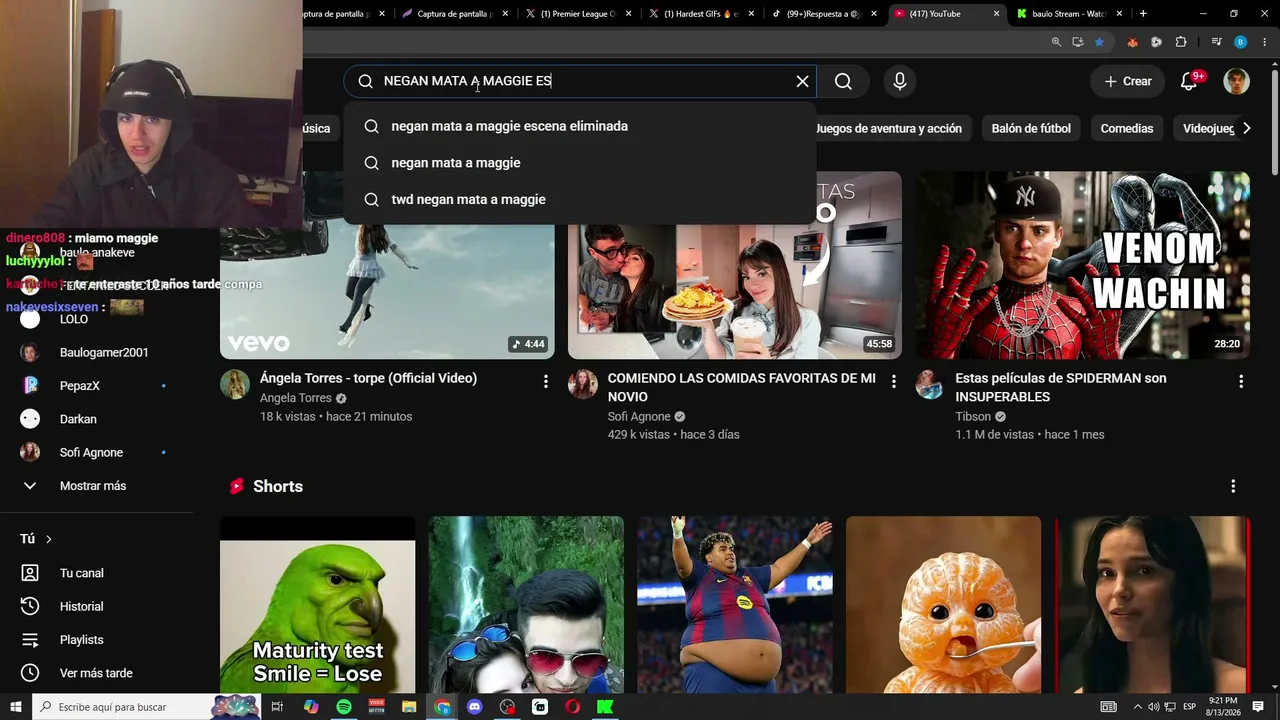The height and width of the screenshot is (720, 1280).
Task: Open VENOM WACHIN Spiderman video thumbnail
Action: pyautogui.click(x=1083, y=265)
